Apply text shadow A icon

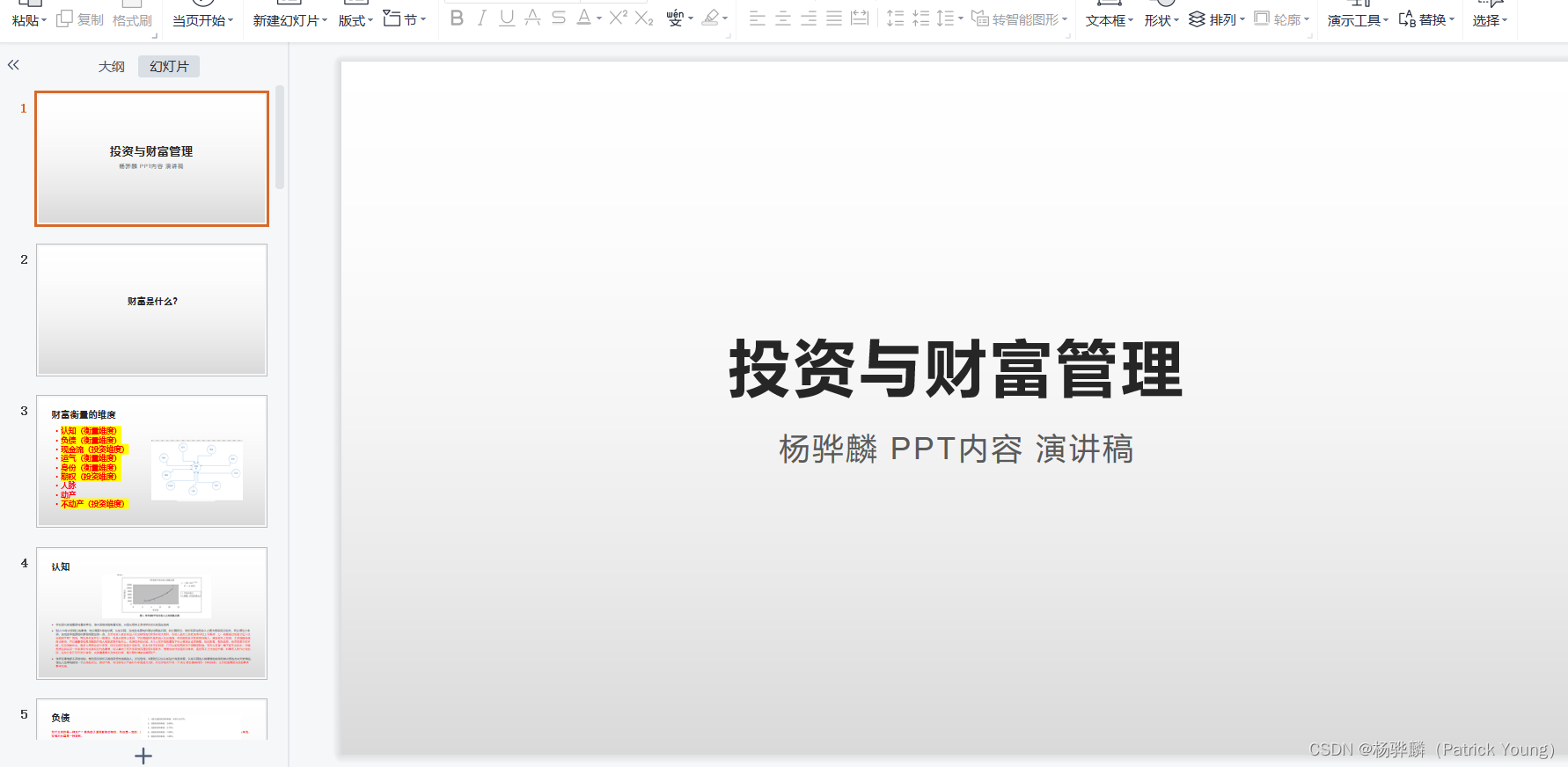(x=532, y=18)
